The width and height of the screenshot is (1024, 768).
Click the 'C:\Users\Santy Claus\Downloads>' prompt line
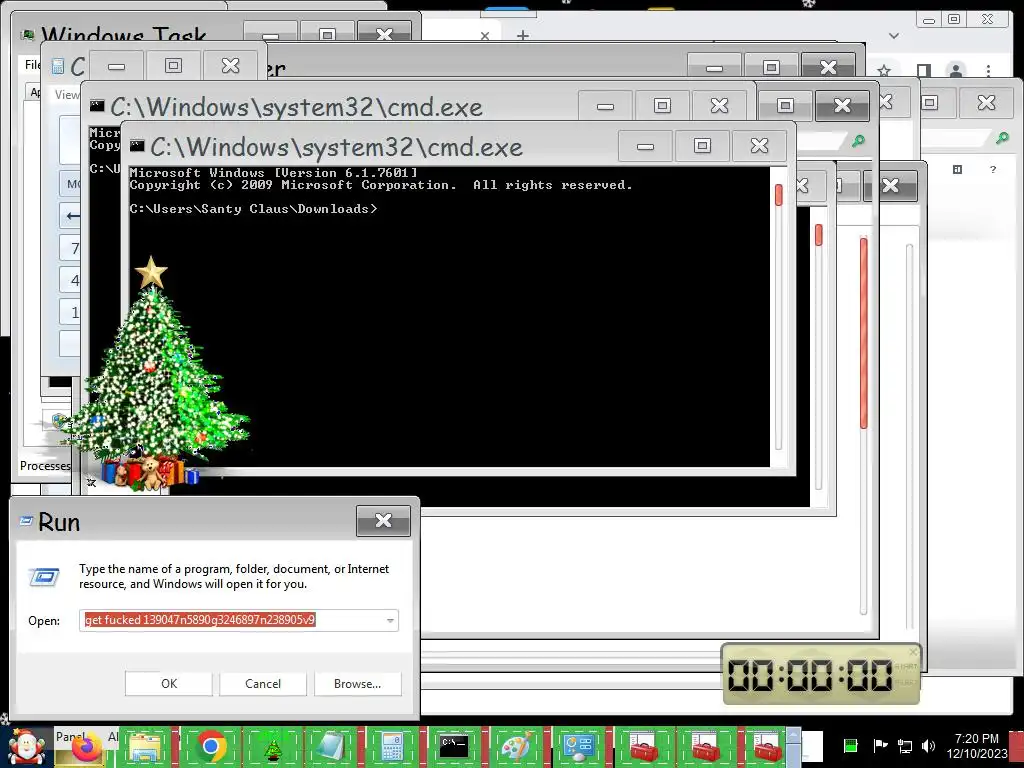pyautogui.click(x=253, y=209)
